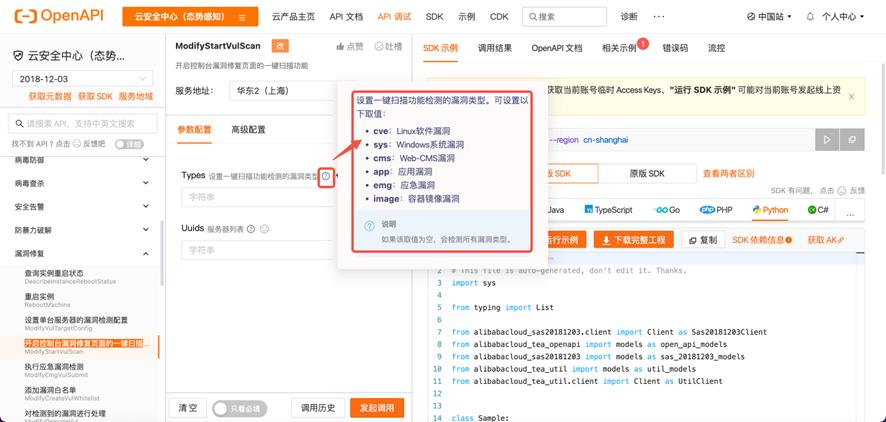Image resolution: width=886 pixels, height=422 pixels.
Task: Click the run play icon in command bar
Action: click(x=827, y=140)
